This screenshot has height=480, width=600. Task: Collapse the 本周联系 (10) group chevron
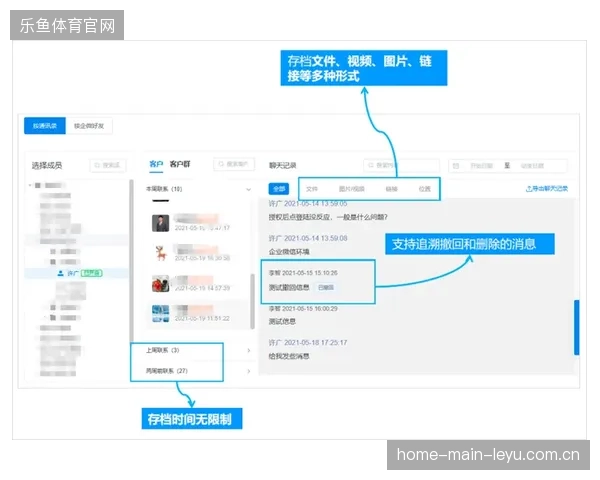tap(248, 189)
